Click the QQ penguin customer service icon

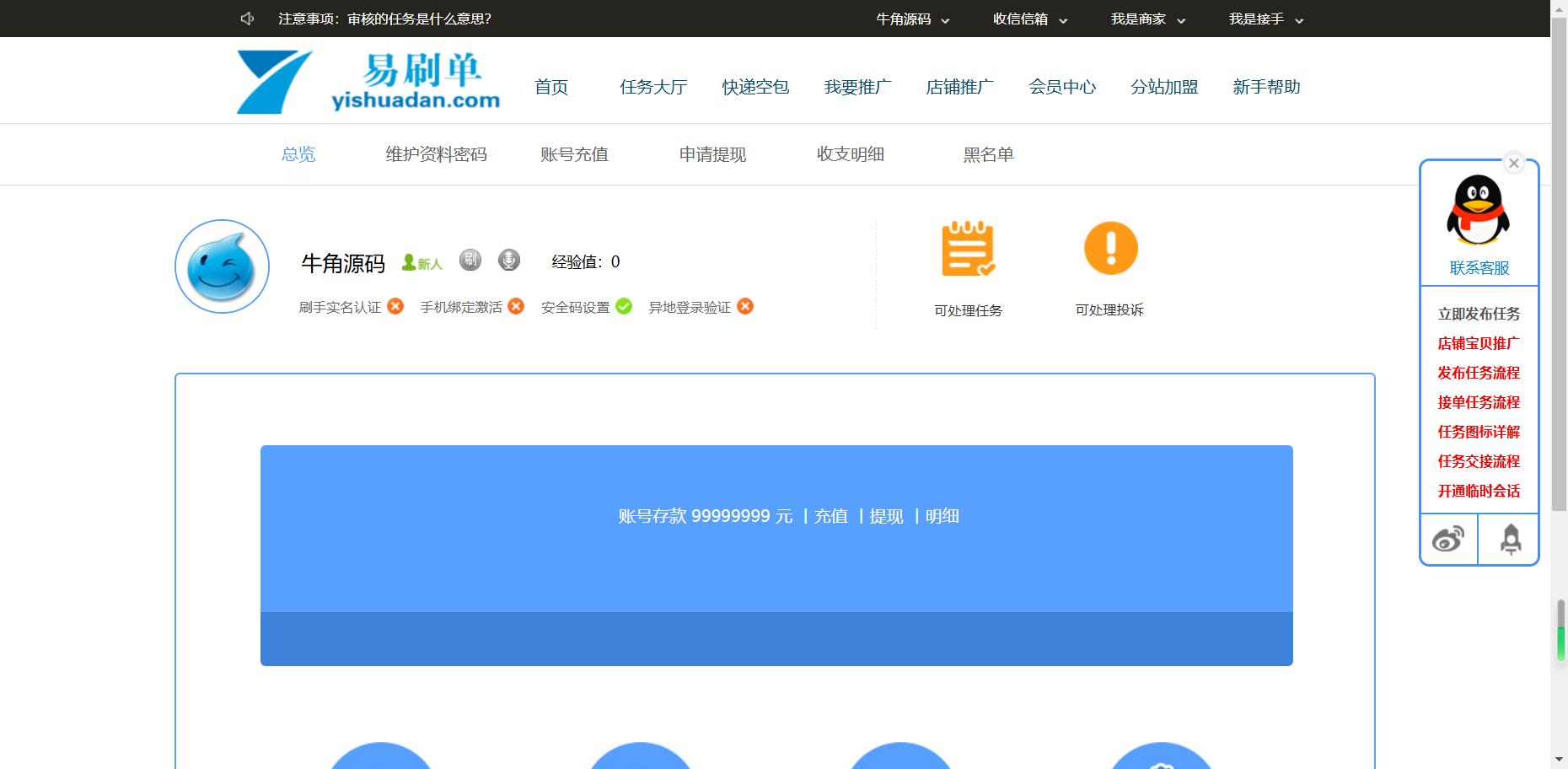pos(1478,210)
